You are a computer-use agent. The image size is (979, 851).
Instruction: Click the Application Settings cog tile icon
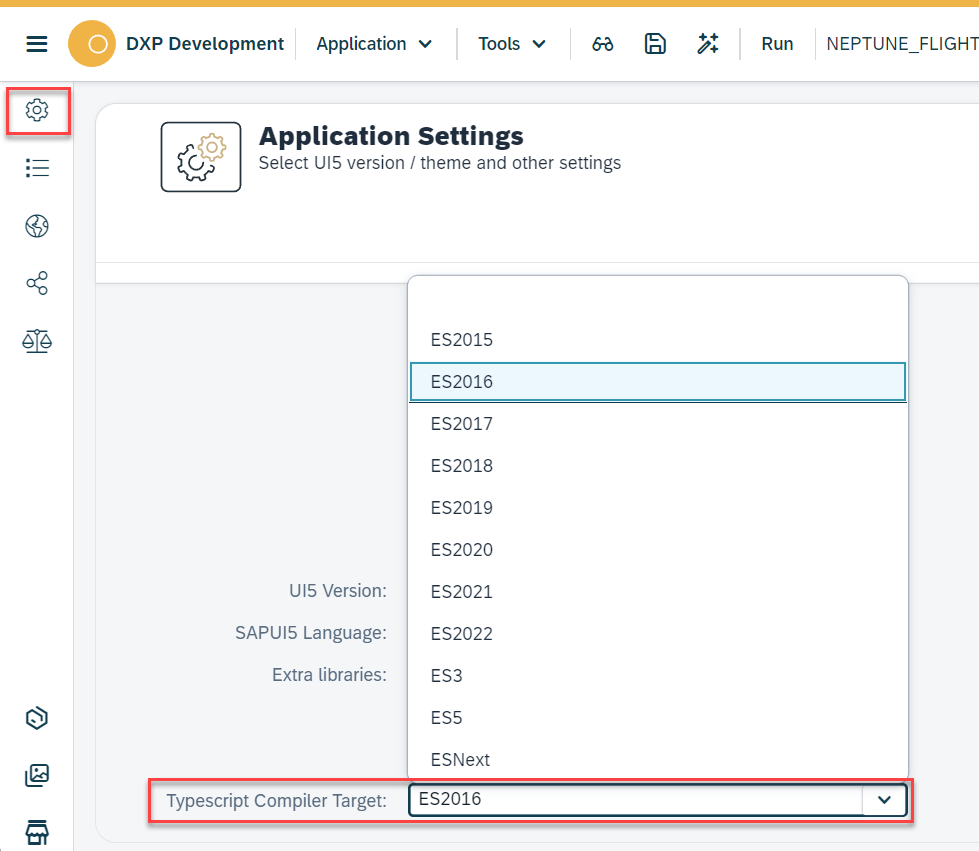(200, 157)
